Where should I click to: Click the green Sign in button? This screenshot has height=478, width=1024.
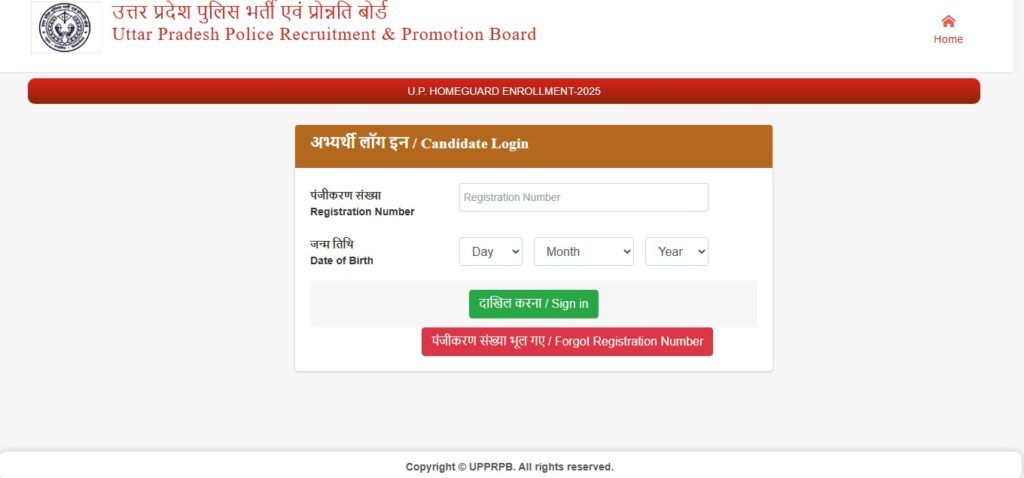[x=534, y=304]
